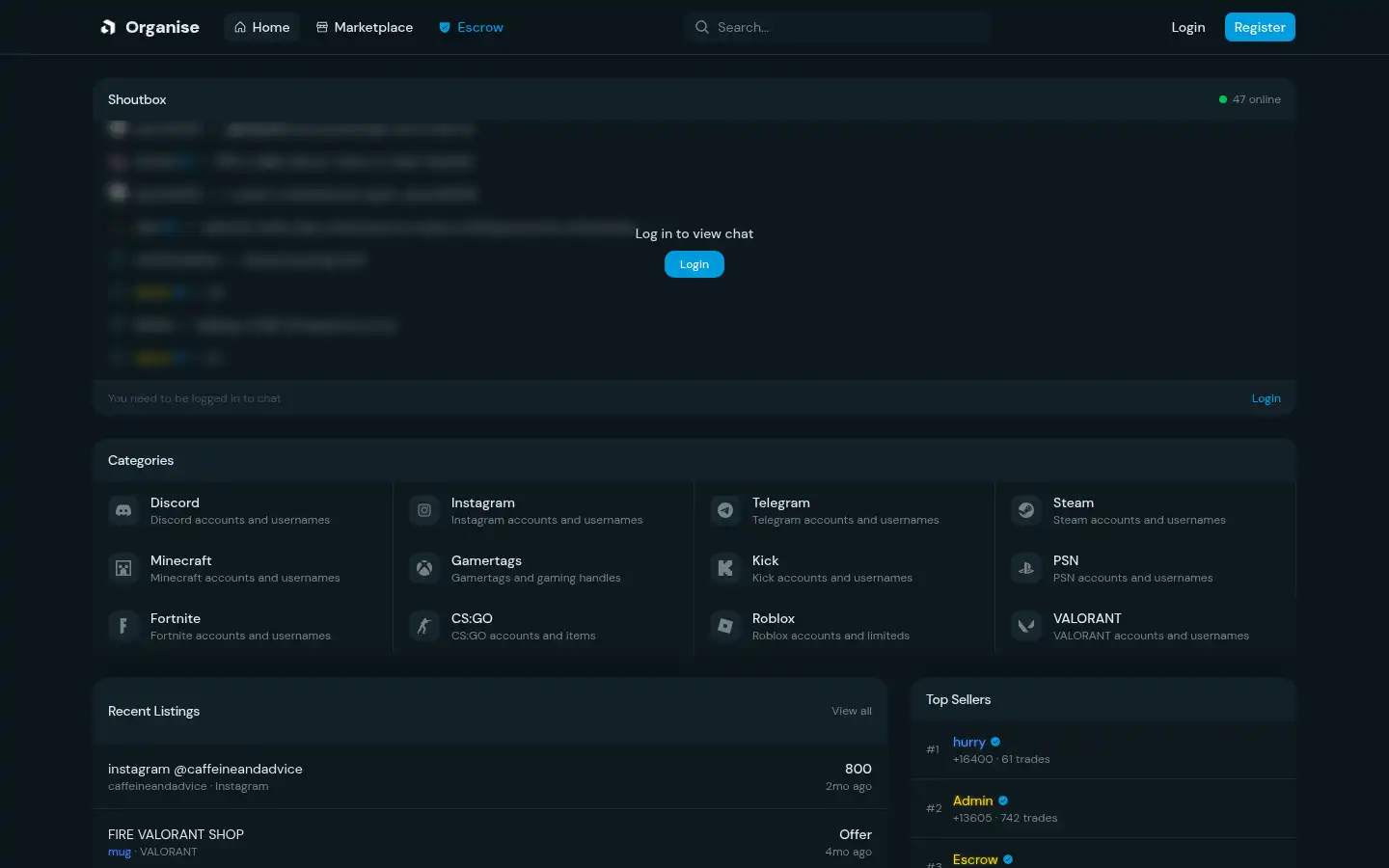The width and height of the screenshot is (1389, 868).
Task: Click Login in the top bar
Action: click(x=1188, y=27)
